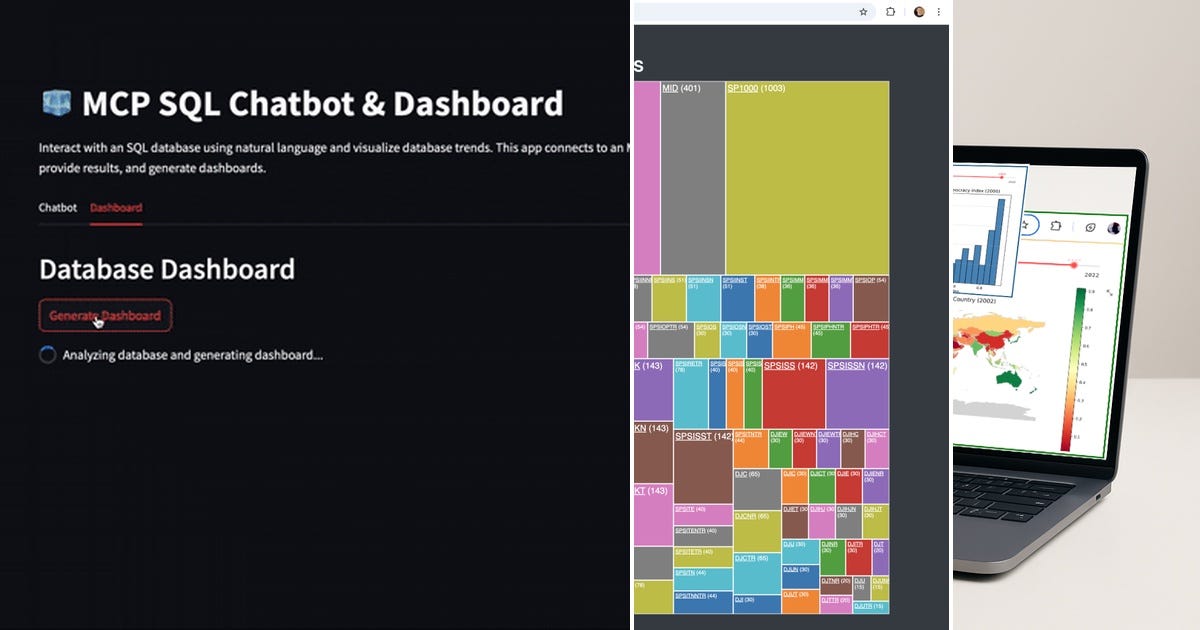
Task: Click the round leaf icon on the laptop toolbar
Action: (x=1089, y=228)
